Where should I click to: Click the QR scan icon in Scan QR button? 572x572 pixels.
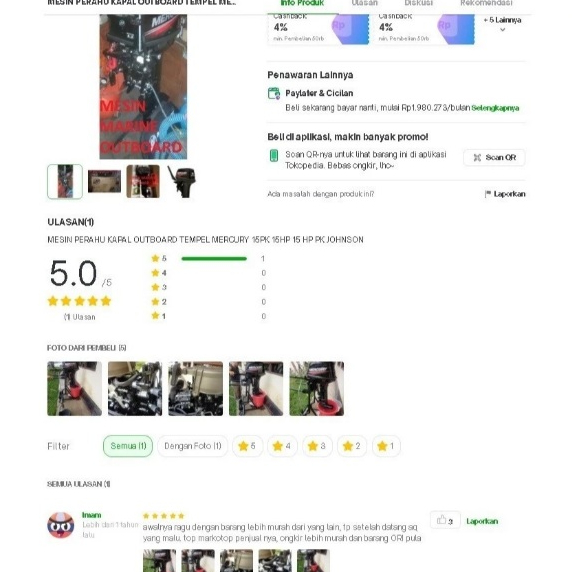tap(477, 158)
